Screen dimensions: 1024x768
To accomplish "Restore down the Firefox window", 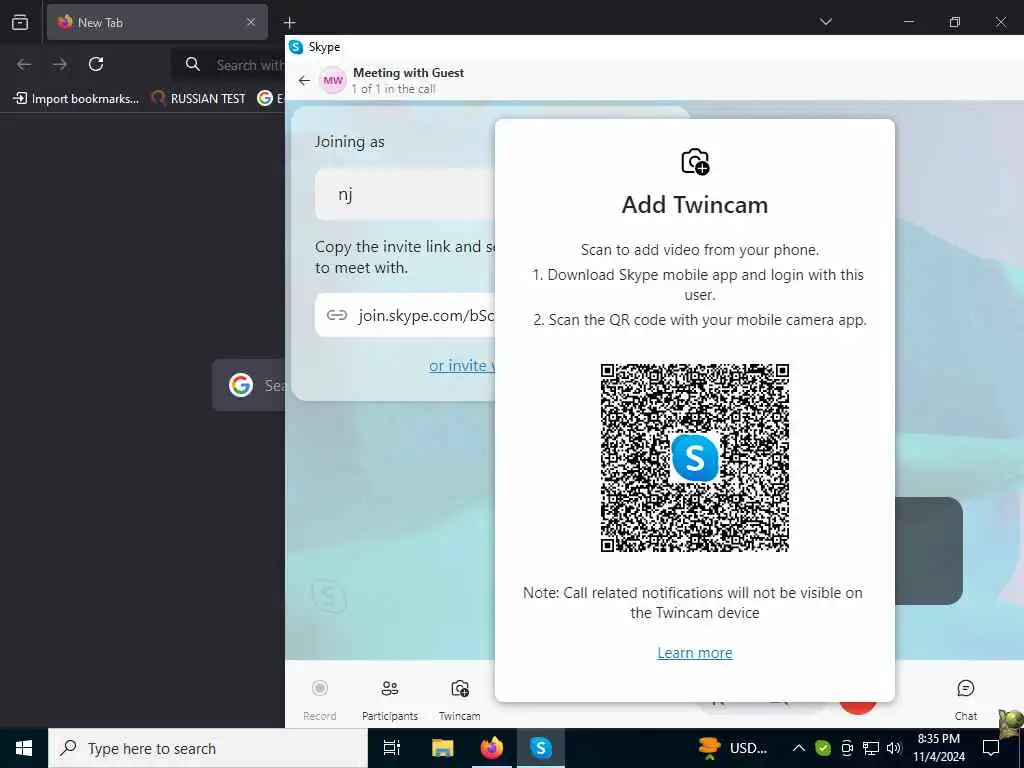I will pos(955,22).
